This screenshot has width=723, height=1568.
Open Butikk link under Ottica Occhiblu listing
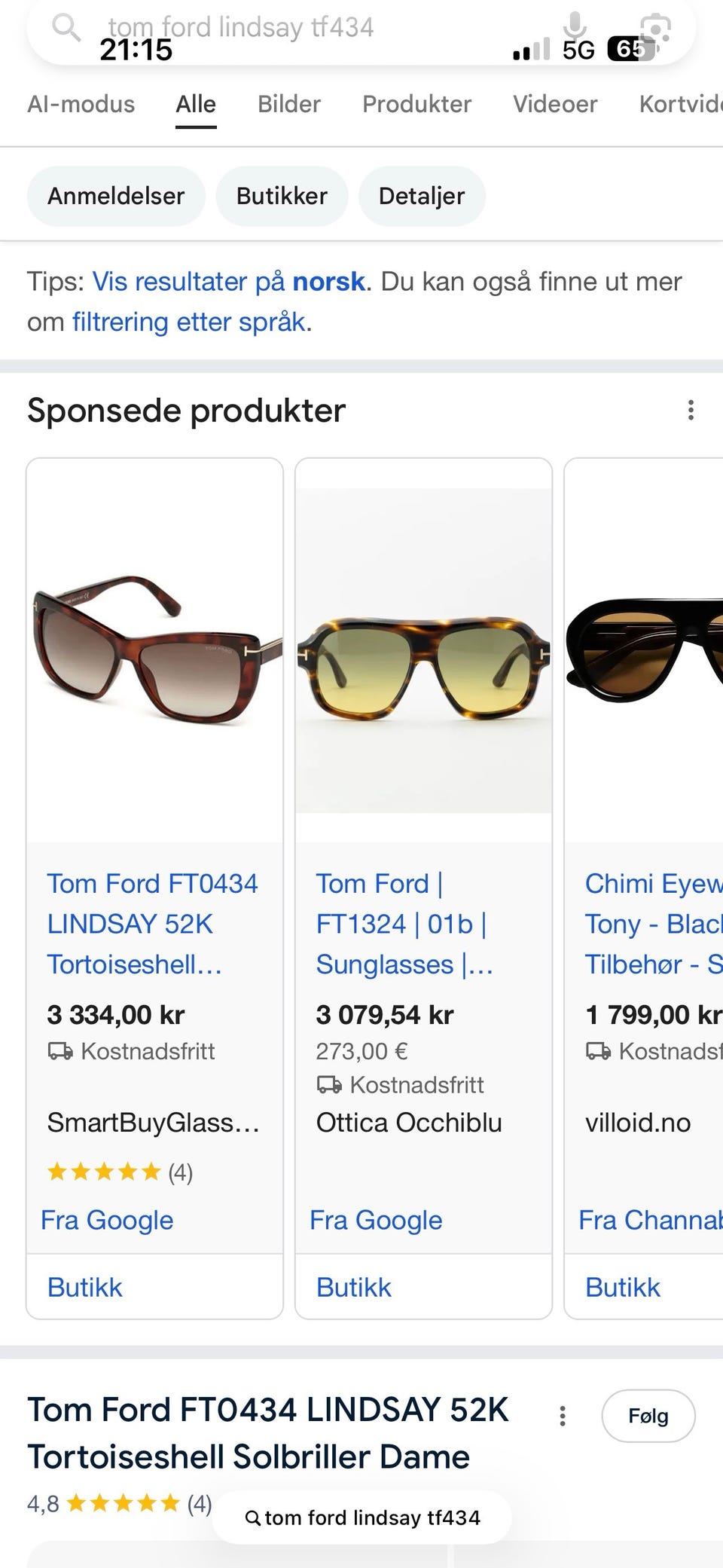[x=354, y=1287]
